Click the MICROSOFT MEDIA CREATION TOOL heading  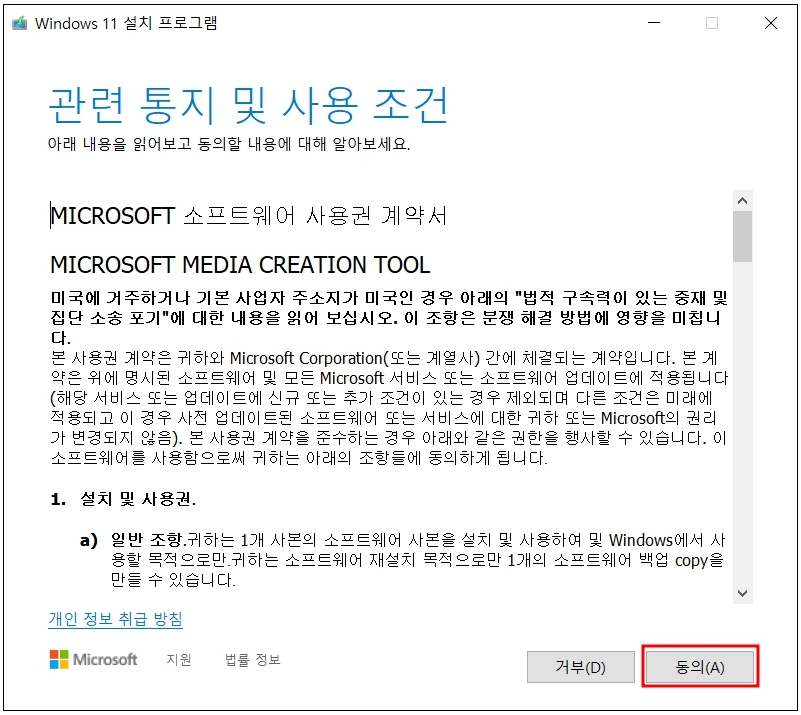(x=240, y=265)
